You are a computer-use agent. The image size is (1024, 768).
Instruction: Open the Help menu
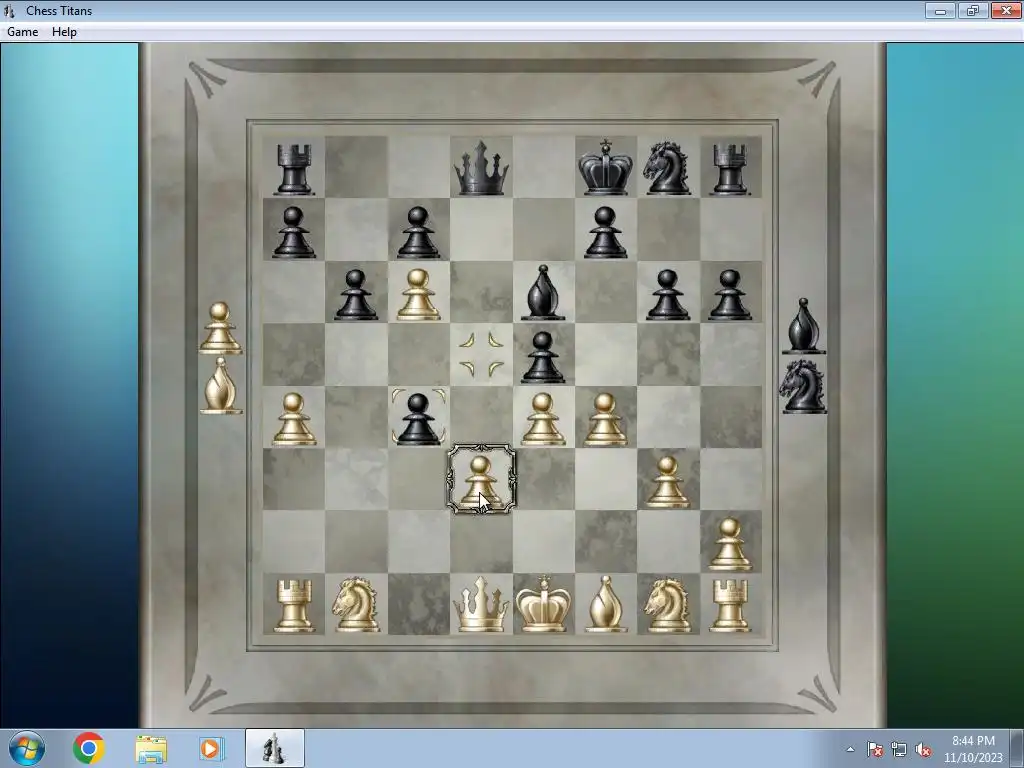(x=64, y=32)
